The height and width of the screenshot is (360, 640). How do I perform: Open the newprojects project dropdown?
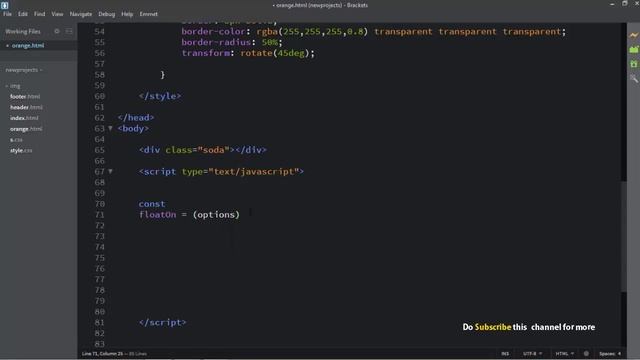(24, 70)
